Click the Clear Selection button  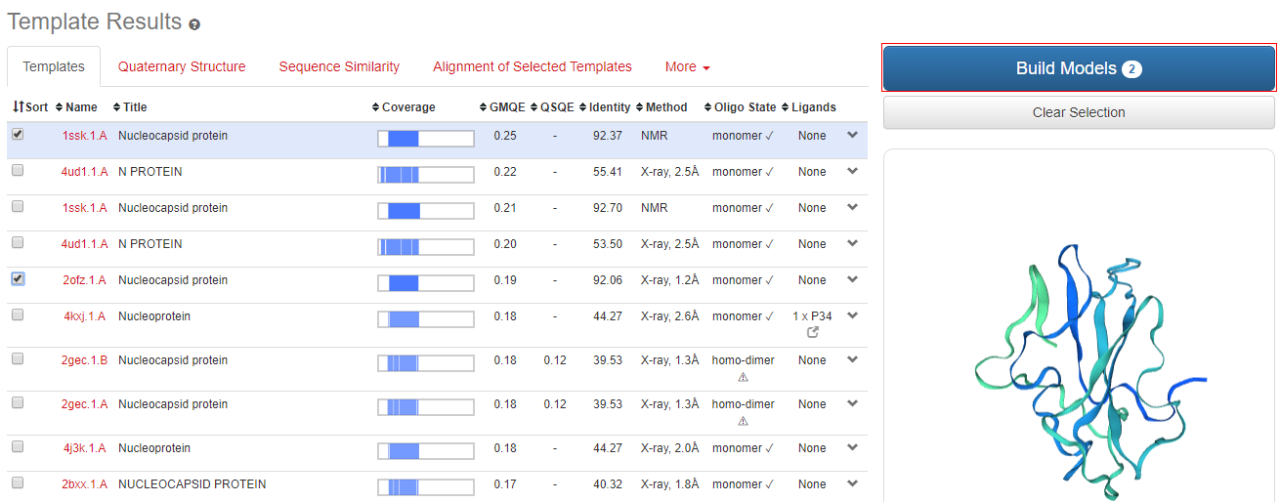click(1078, 113)
